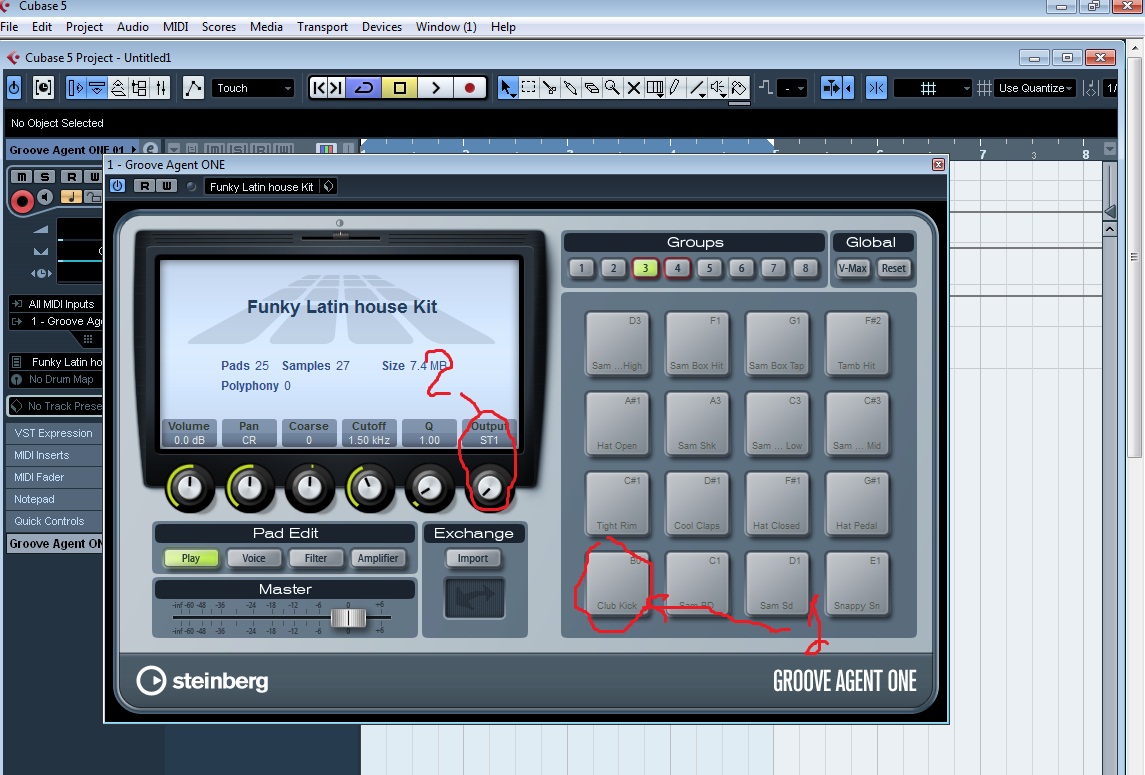The image size is (1145, 775).
Task: Open the MIDI menu
Action: pos(175,26)
